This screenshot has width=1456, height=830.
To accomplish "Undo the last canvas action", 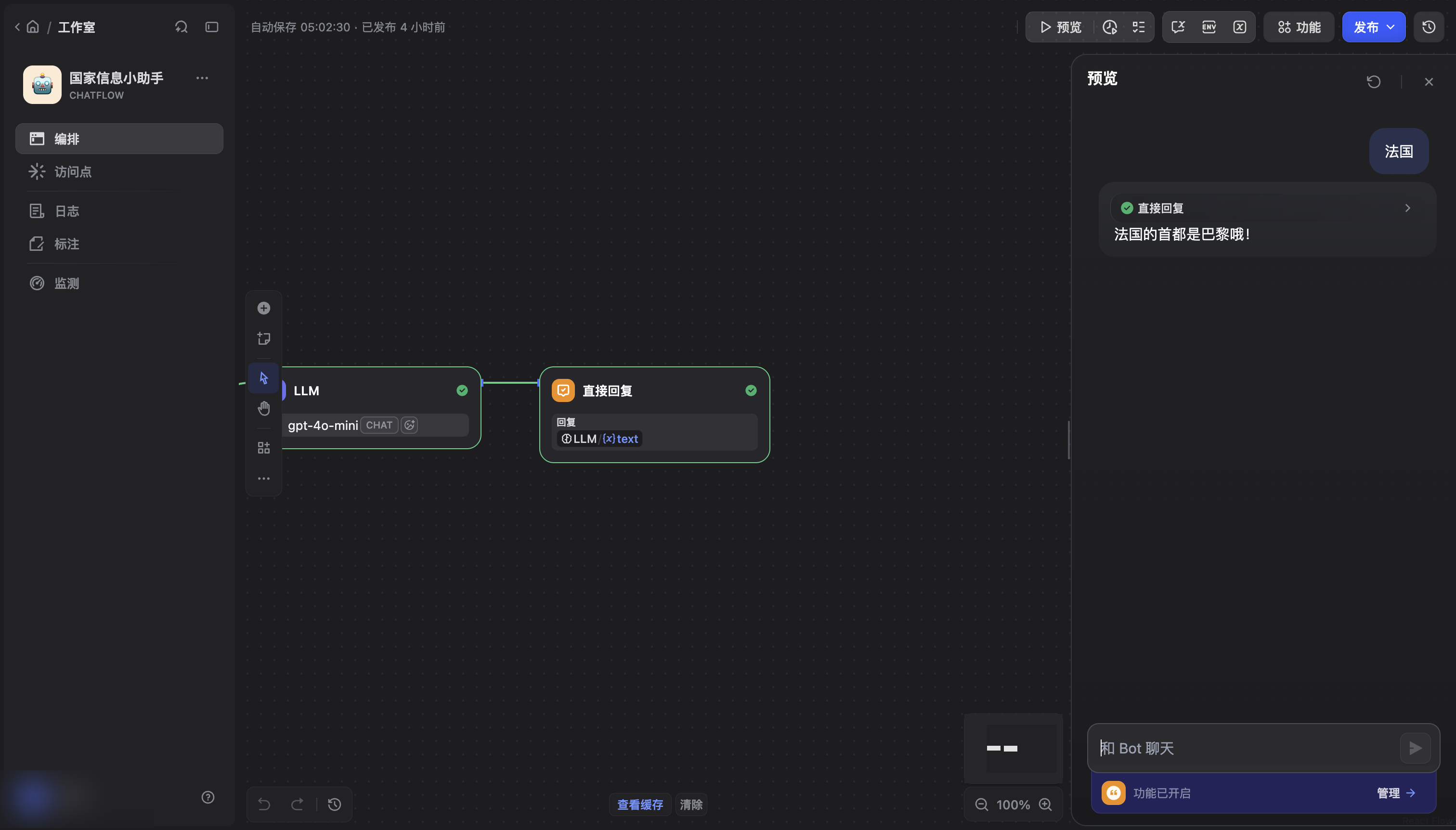I will point(264,804).
